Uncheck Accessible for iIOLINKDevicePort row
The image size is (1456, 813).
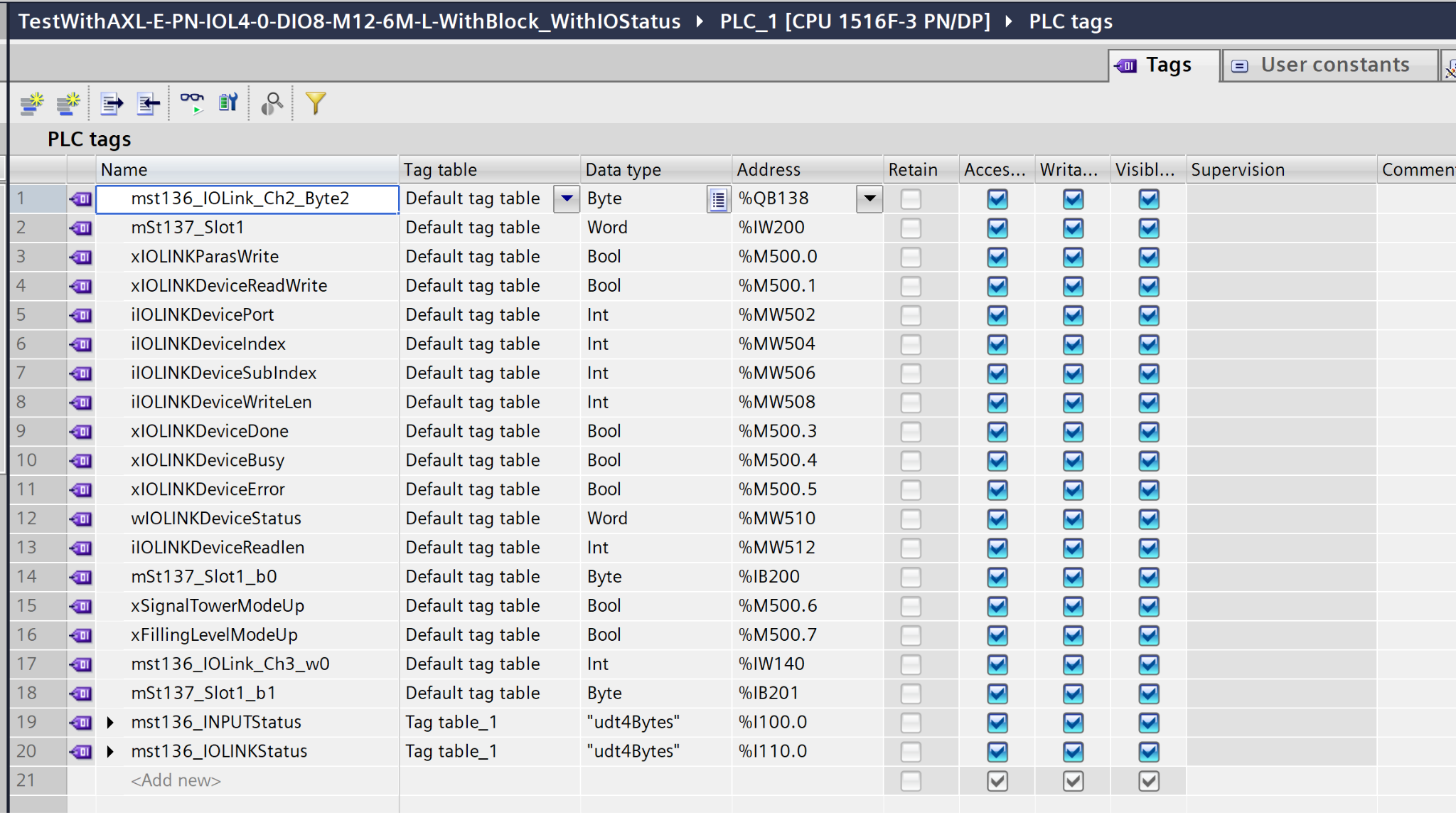click(997, 315)
